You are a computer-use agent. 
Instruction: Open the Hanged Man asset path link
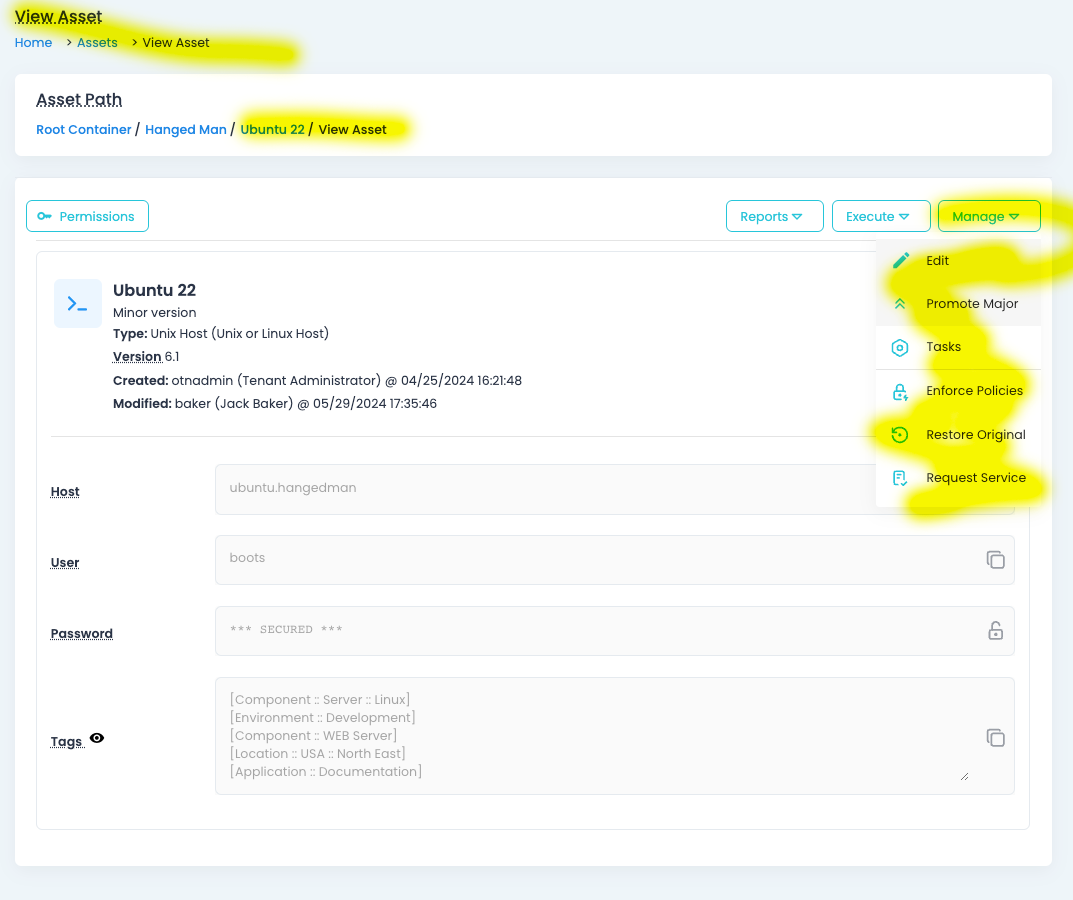(185, 129)
